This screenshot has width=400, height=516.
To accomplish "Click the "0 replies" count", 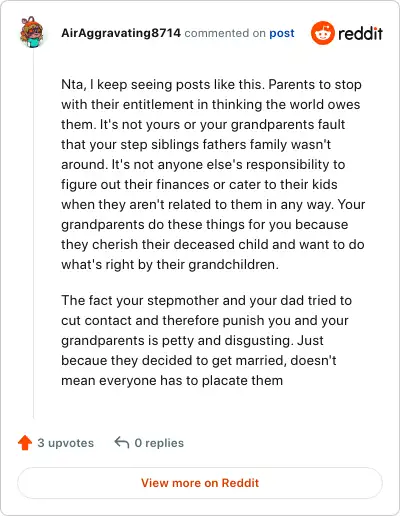I will [159, 443].
